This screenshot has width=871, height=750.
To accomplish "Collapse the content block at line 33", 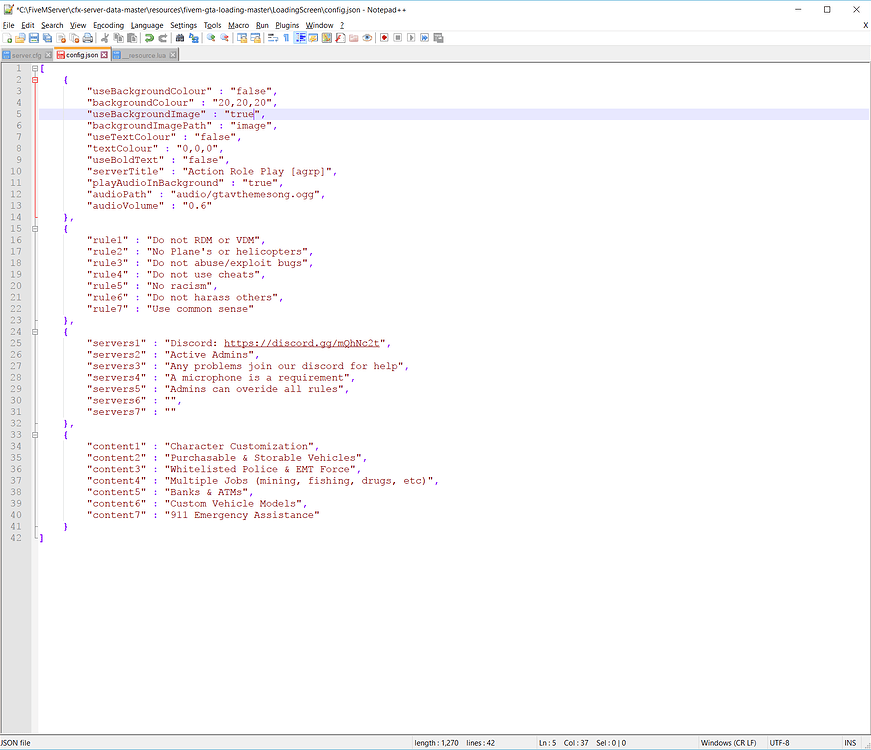I will coord(35,435).
